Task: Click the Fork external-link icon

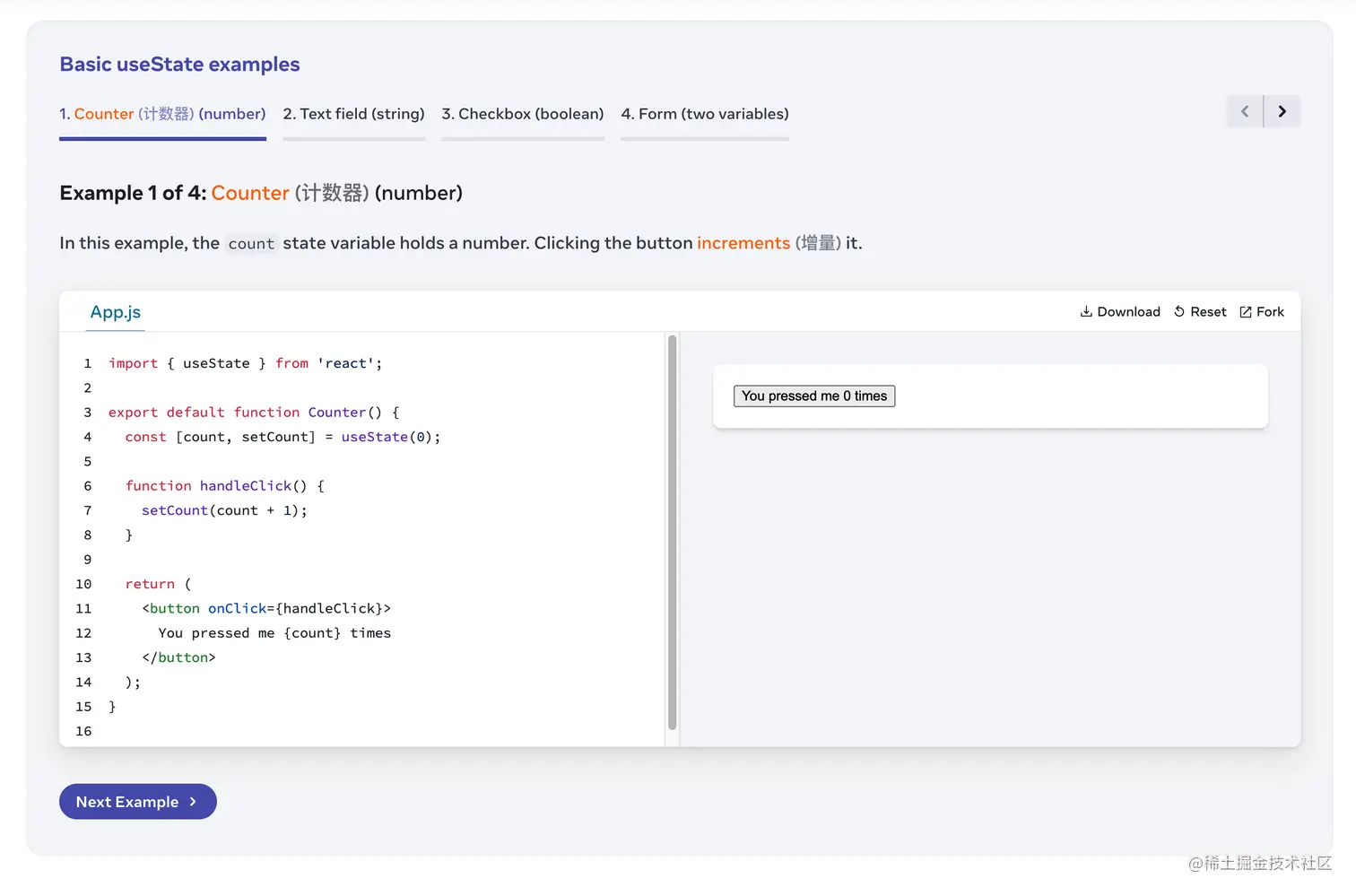Action: 1246,312
